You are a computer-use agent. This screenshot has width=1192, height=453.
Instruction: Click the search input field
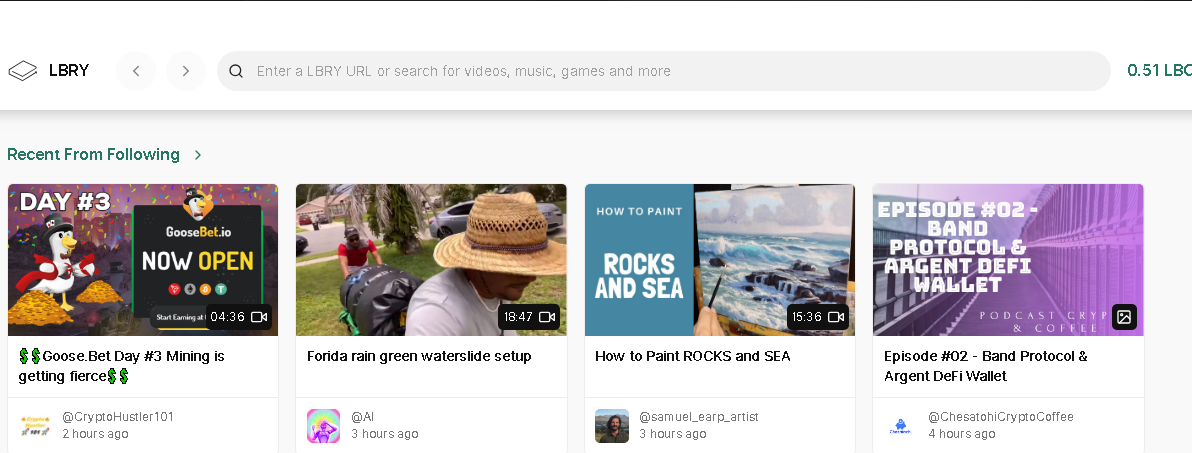pos(664,71)
